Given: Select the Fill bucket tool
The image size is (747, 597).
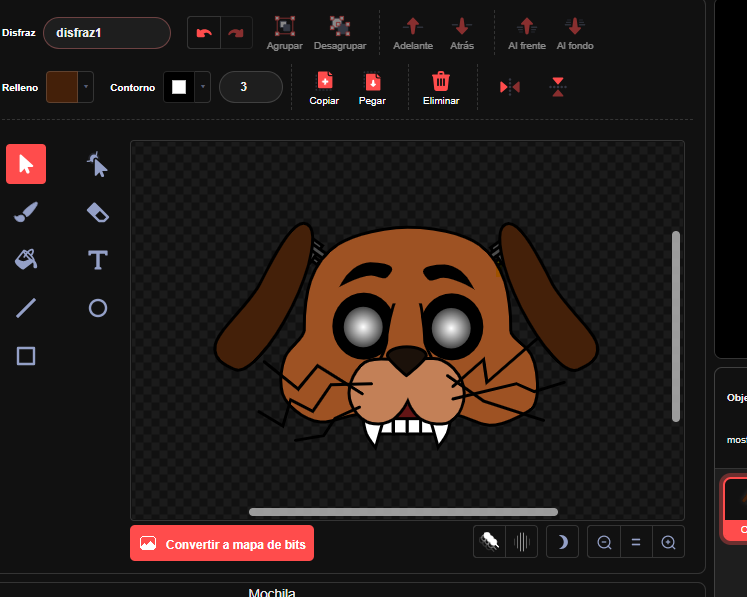Looking at the screenshot, I should click(x=26, y=260).
